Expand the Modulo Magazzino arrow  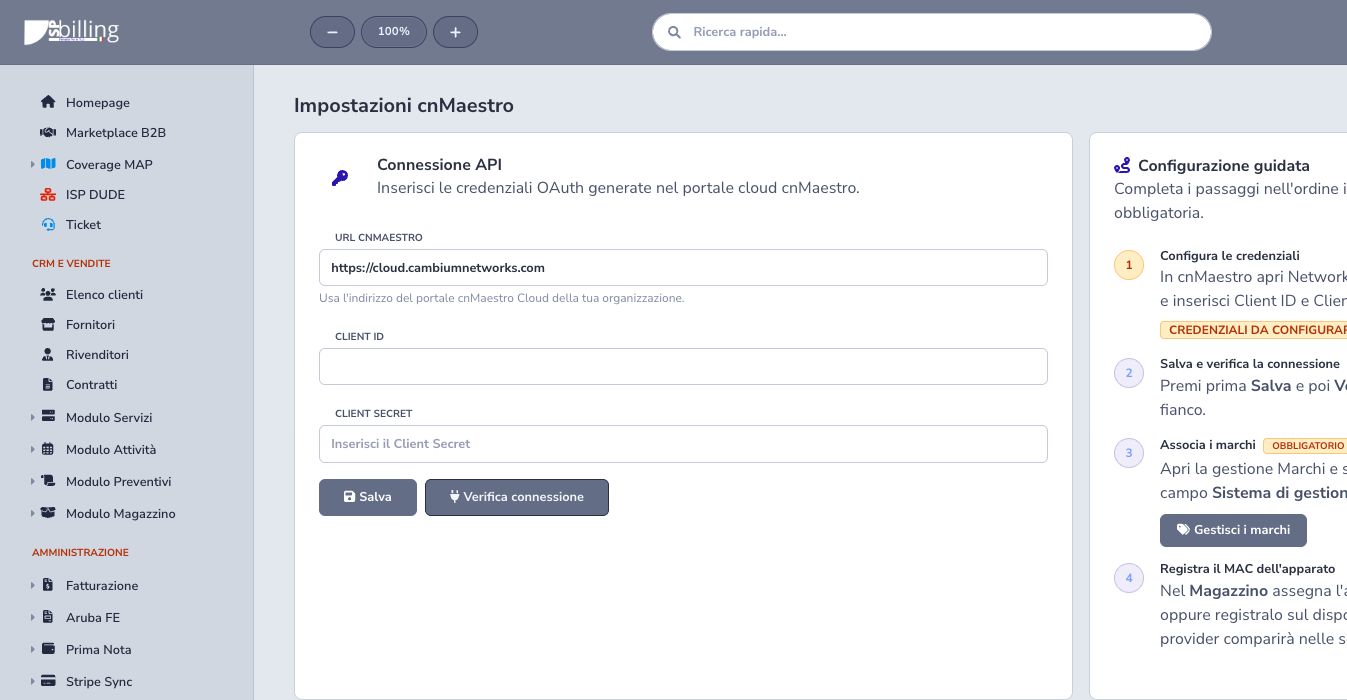32,513
